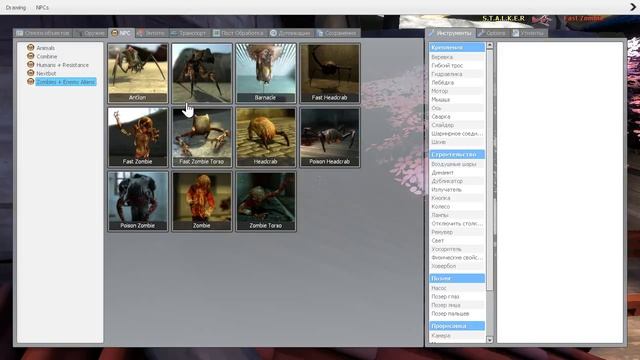The image size is (640, 360).
Task: Collapse the Прорисовка tool category
Action: tap(457, 326)
